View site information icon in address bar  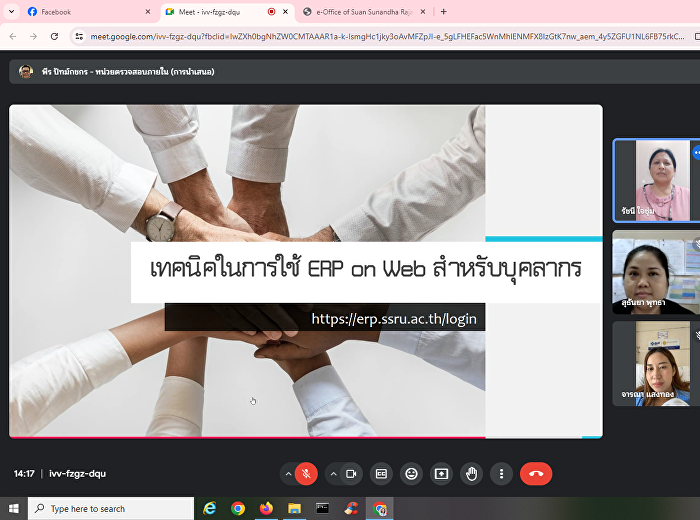79,37
